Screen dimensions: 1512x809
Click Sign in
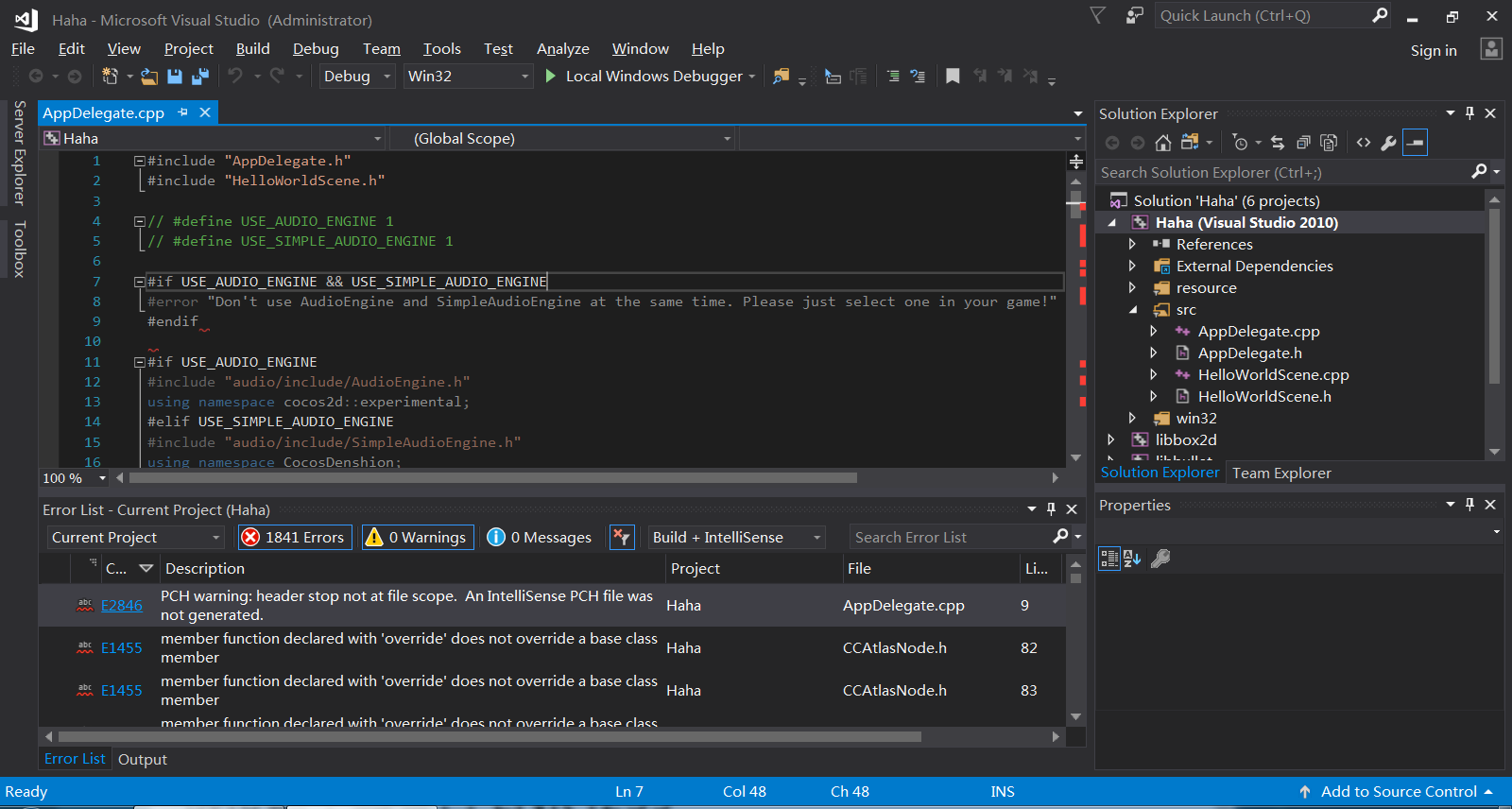[x=1433, y=51]
